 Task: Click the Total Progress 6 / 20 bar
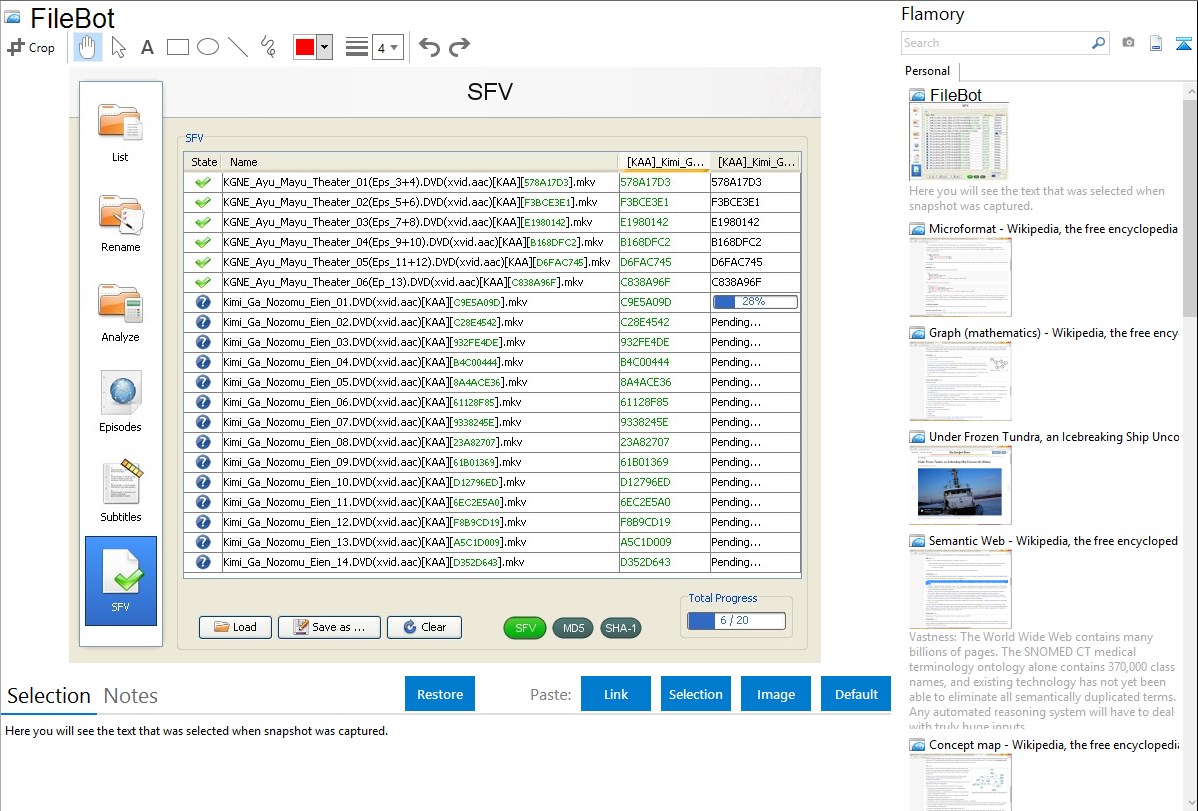[x=737, y=621]
